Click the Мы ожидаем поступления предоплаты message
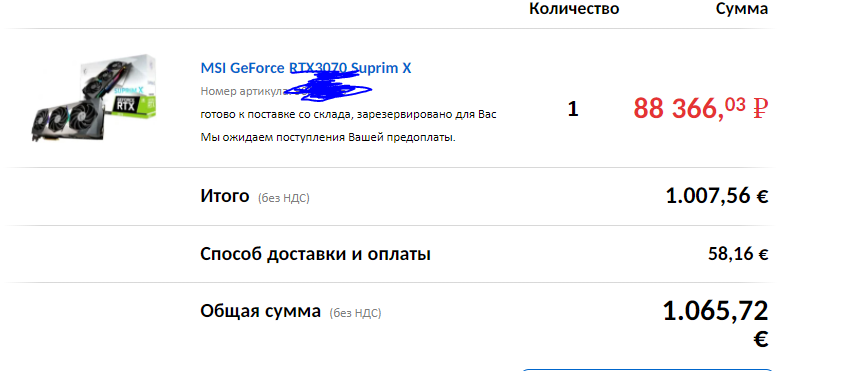 click(x=328, y=137)
